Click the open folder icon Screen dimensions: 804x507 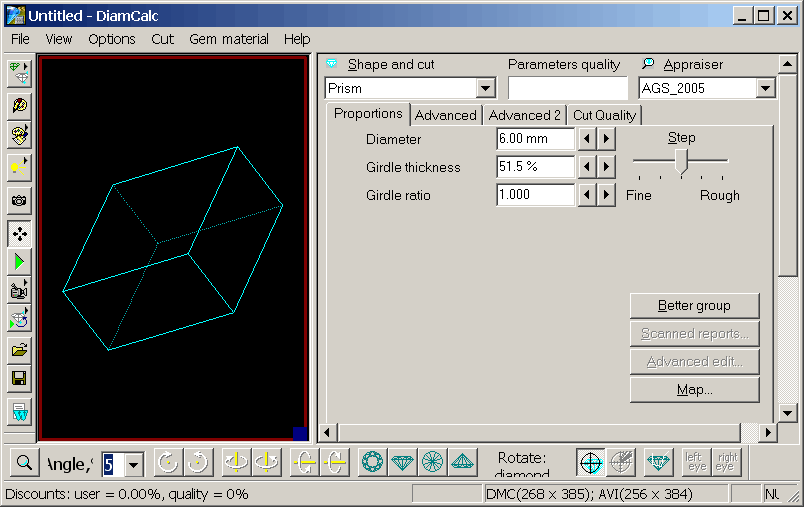pos(19,350)
